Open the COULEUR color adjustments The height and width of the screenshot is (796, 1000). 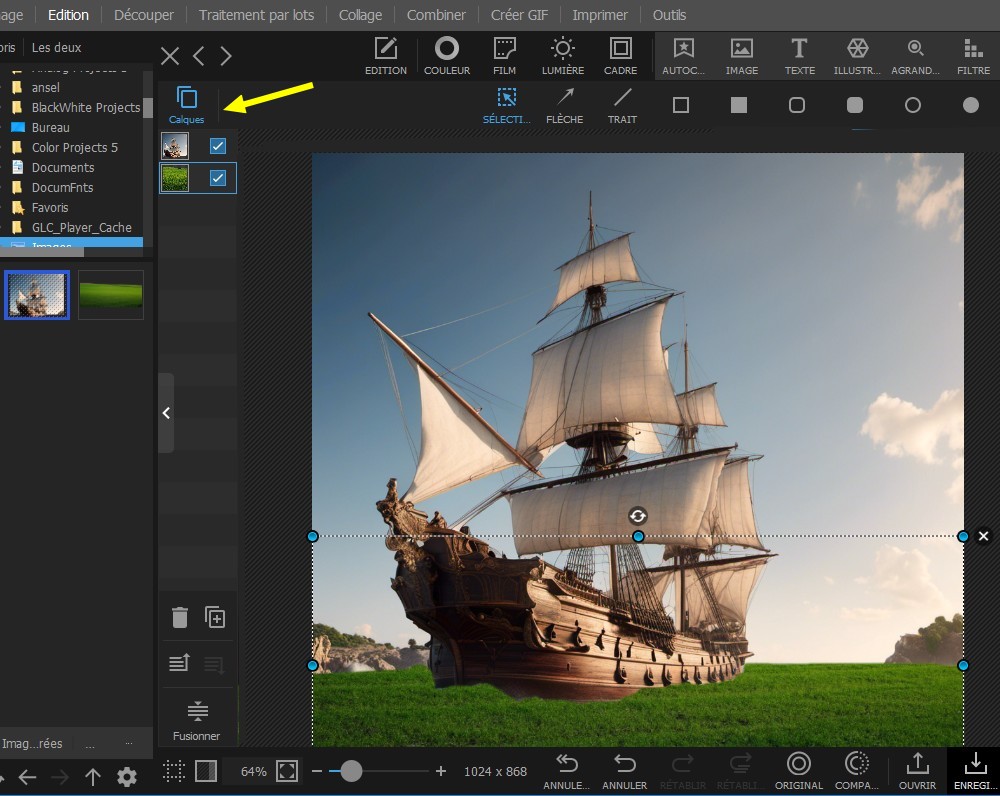tap(446, 56)
